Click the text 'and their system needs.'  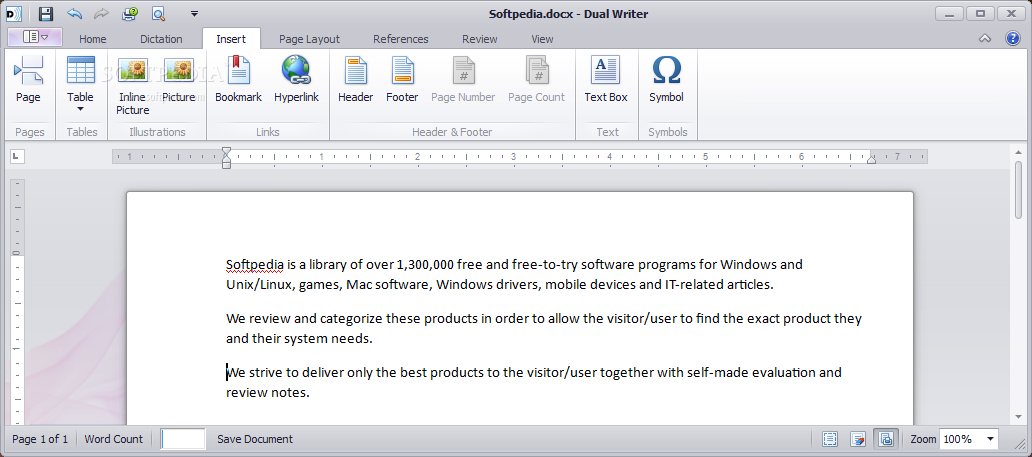[299, 338]
